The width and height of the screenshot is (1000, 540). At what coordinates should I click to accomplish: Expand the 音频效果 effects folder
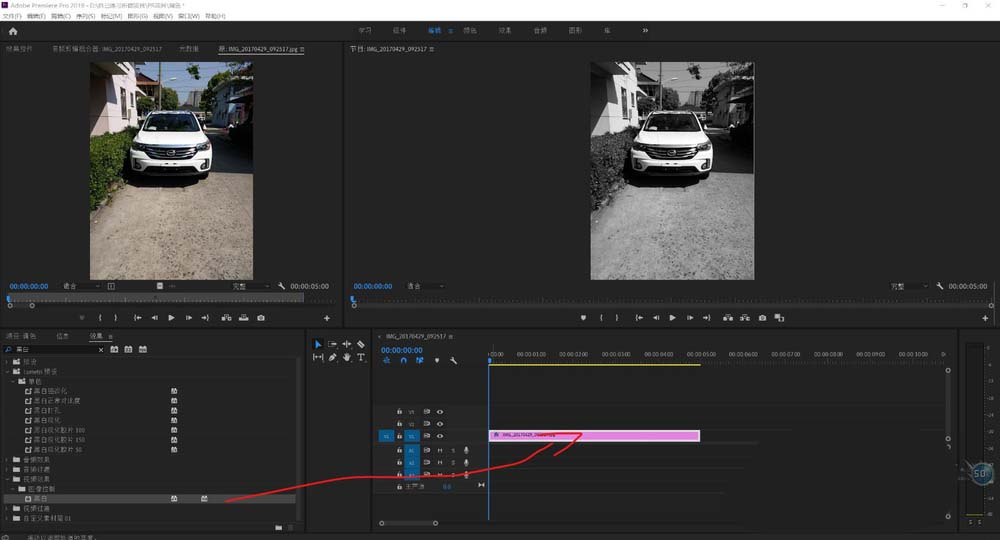tap(8, 461)
